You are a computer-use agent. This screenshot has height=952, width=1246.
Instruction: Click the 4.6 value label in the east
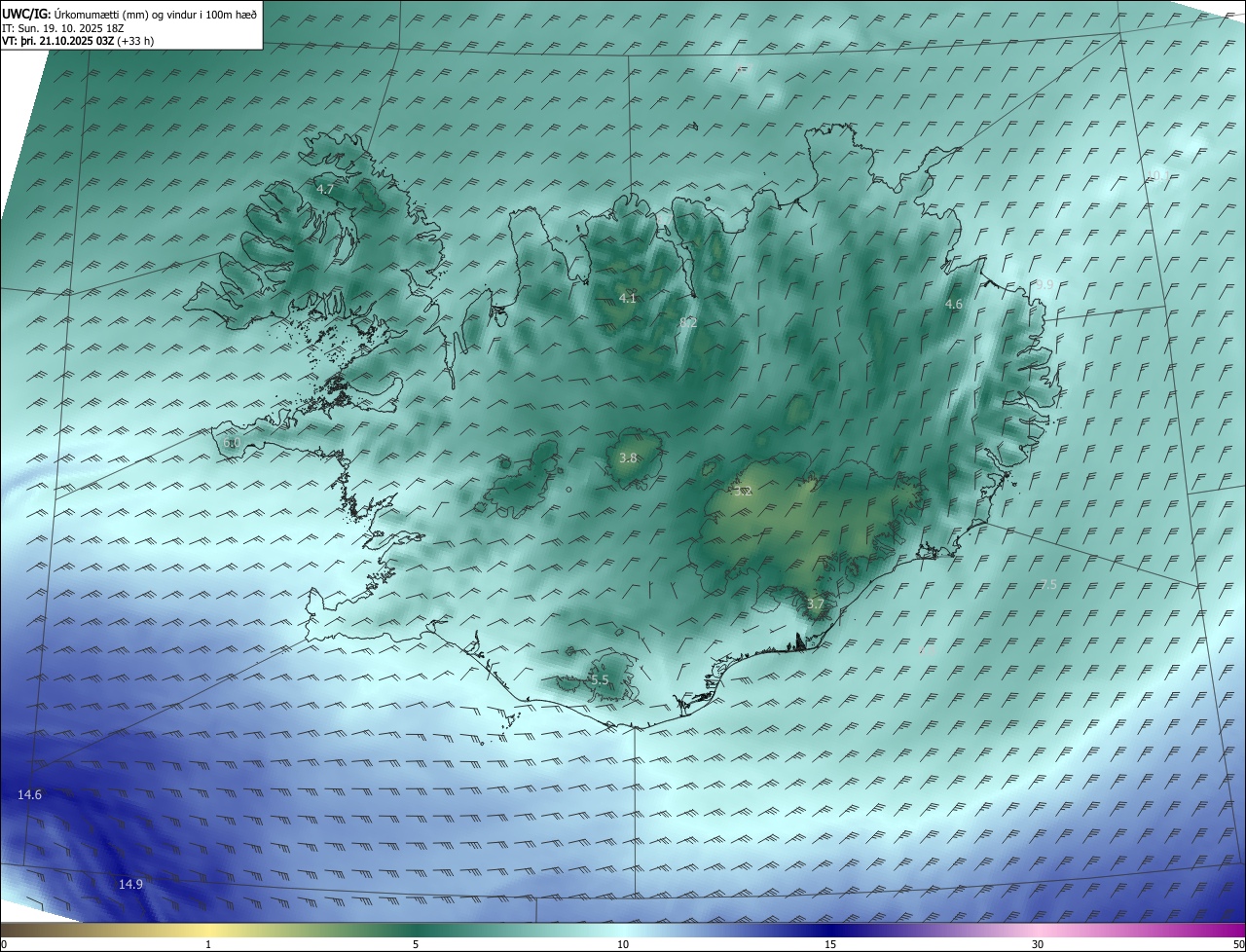(954, 305)
